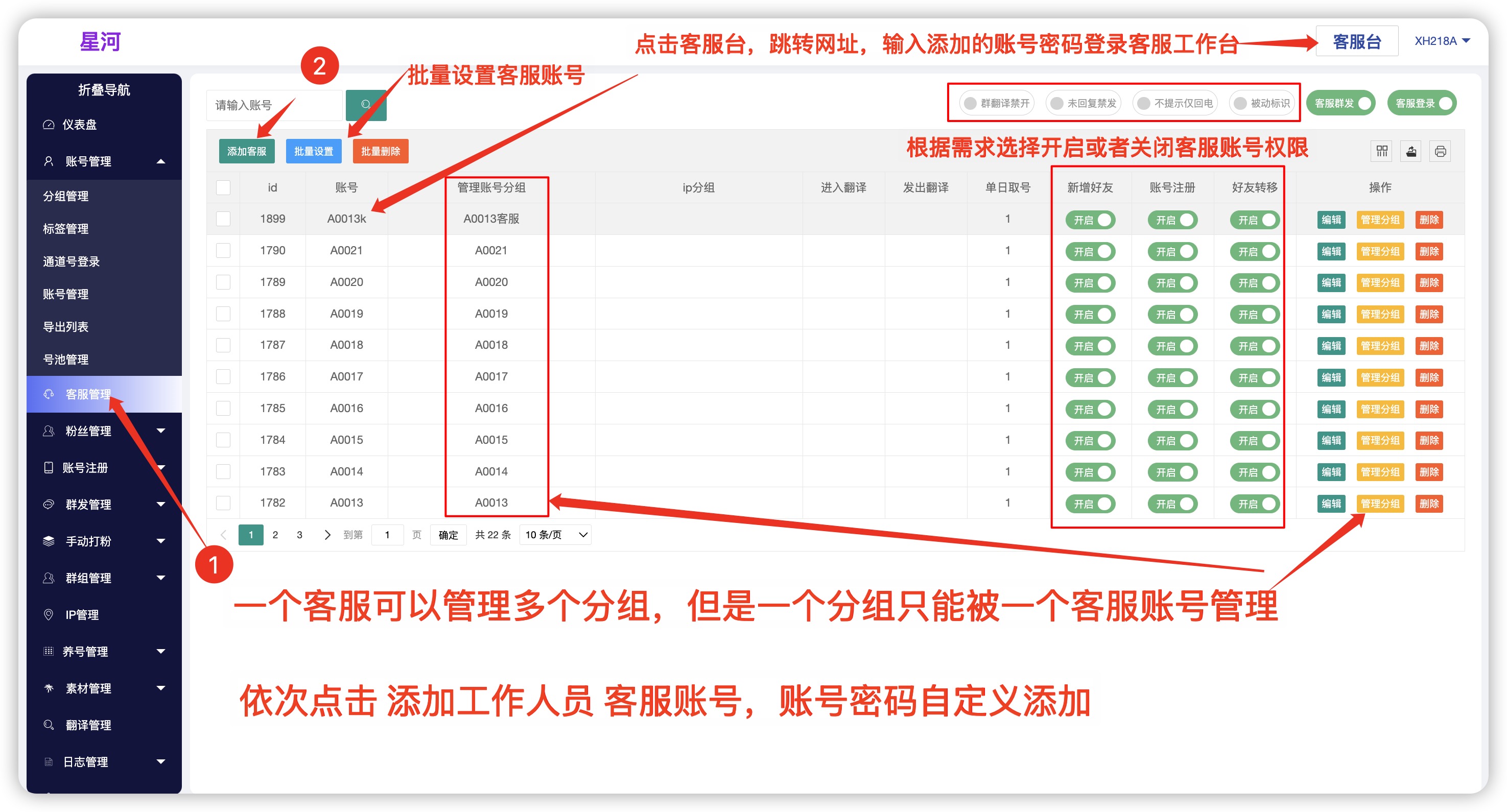
Task: Toggle the 群翻译禁开 switch
Action: (997, 104)
